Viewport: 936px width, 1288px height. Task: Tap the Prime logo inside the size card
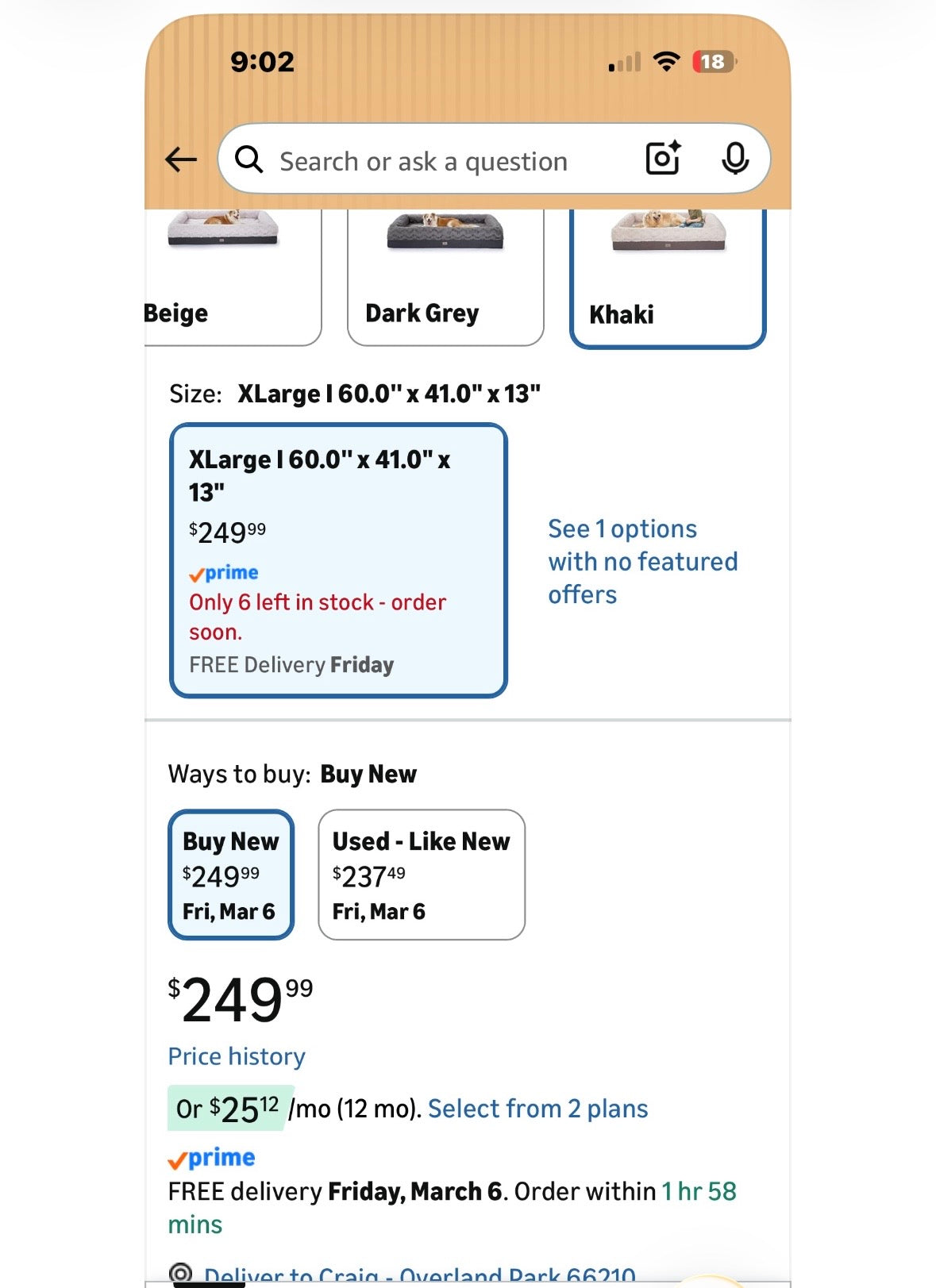[224, 572]
